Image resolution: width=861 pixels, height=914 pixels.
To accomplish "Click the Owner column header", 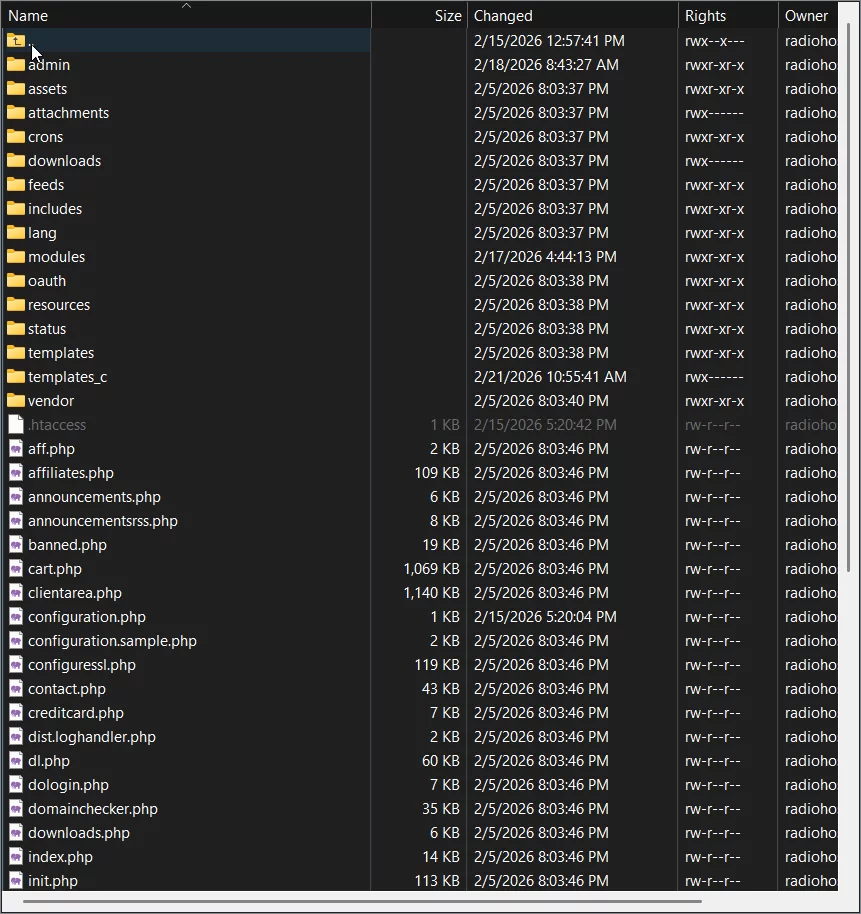I will pos(808,15).
